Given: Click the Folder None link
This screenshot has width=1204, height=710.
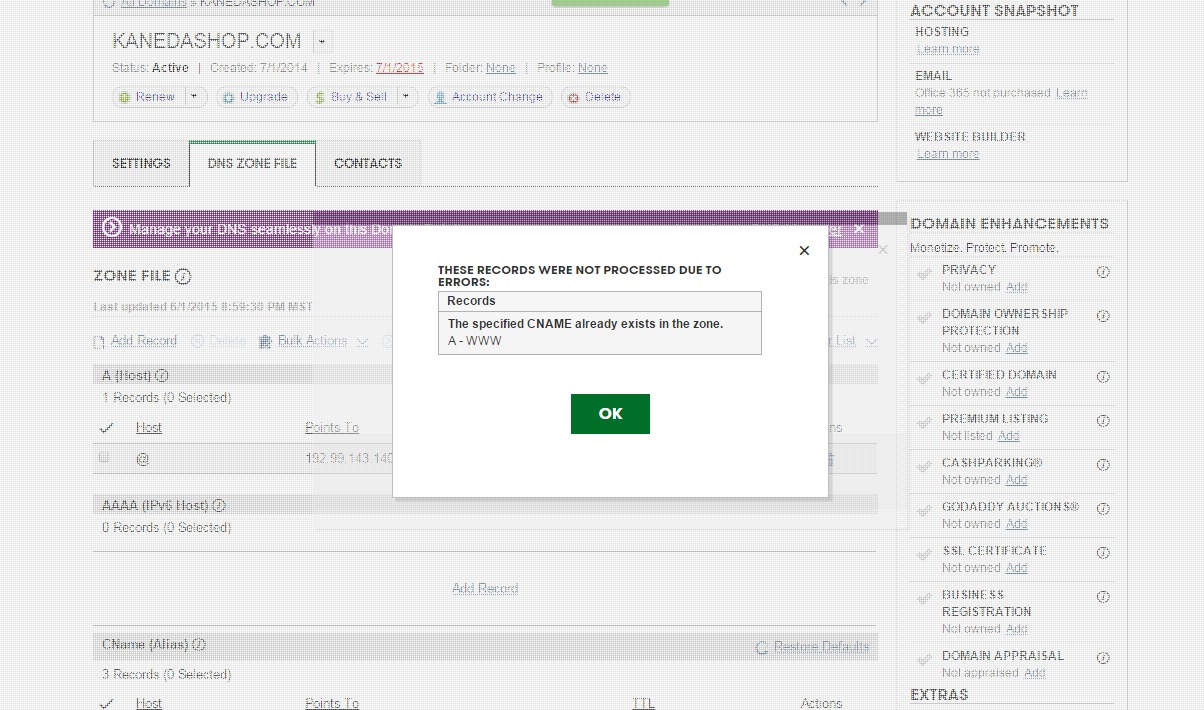Looking at the screenshot, I should (501, 68).
